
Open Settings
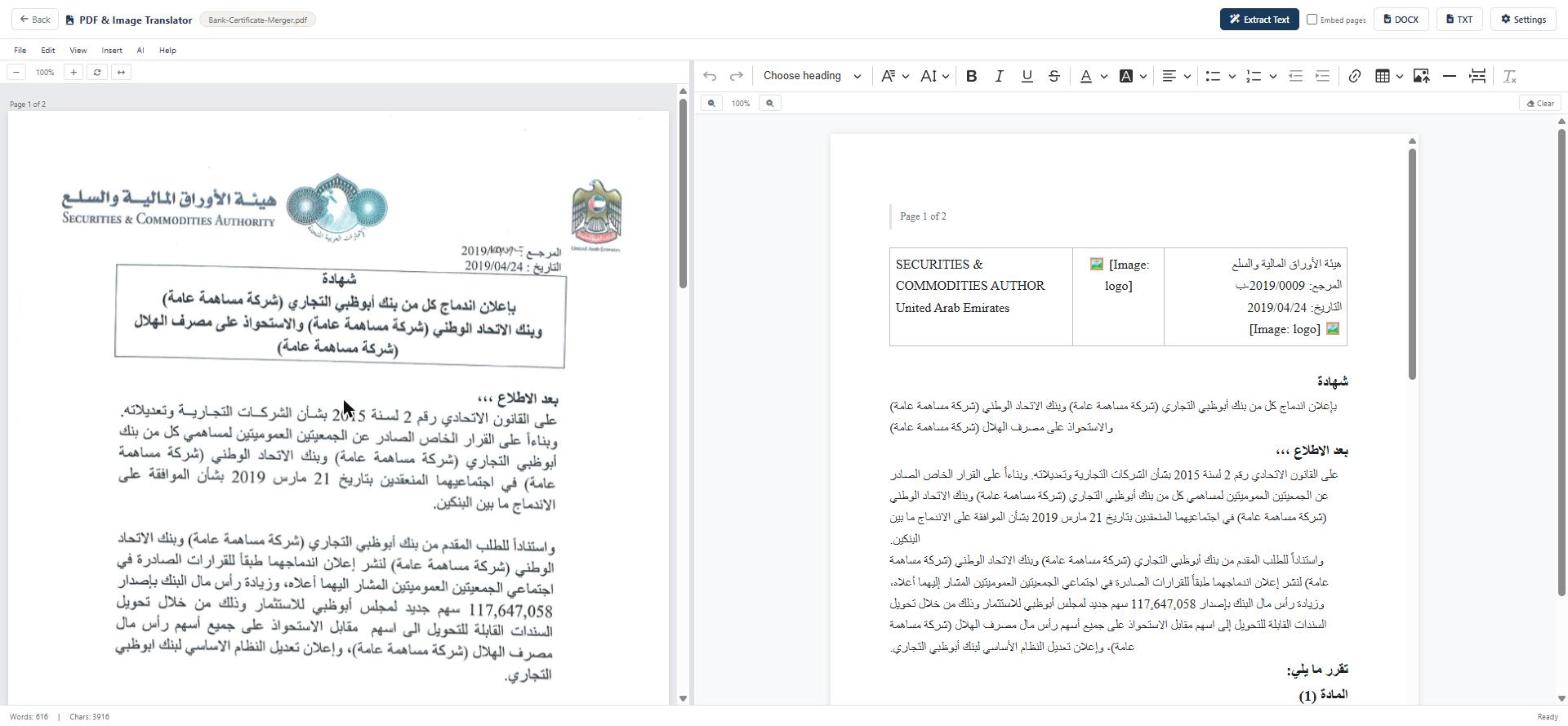[1523, 19]
